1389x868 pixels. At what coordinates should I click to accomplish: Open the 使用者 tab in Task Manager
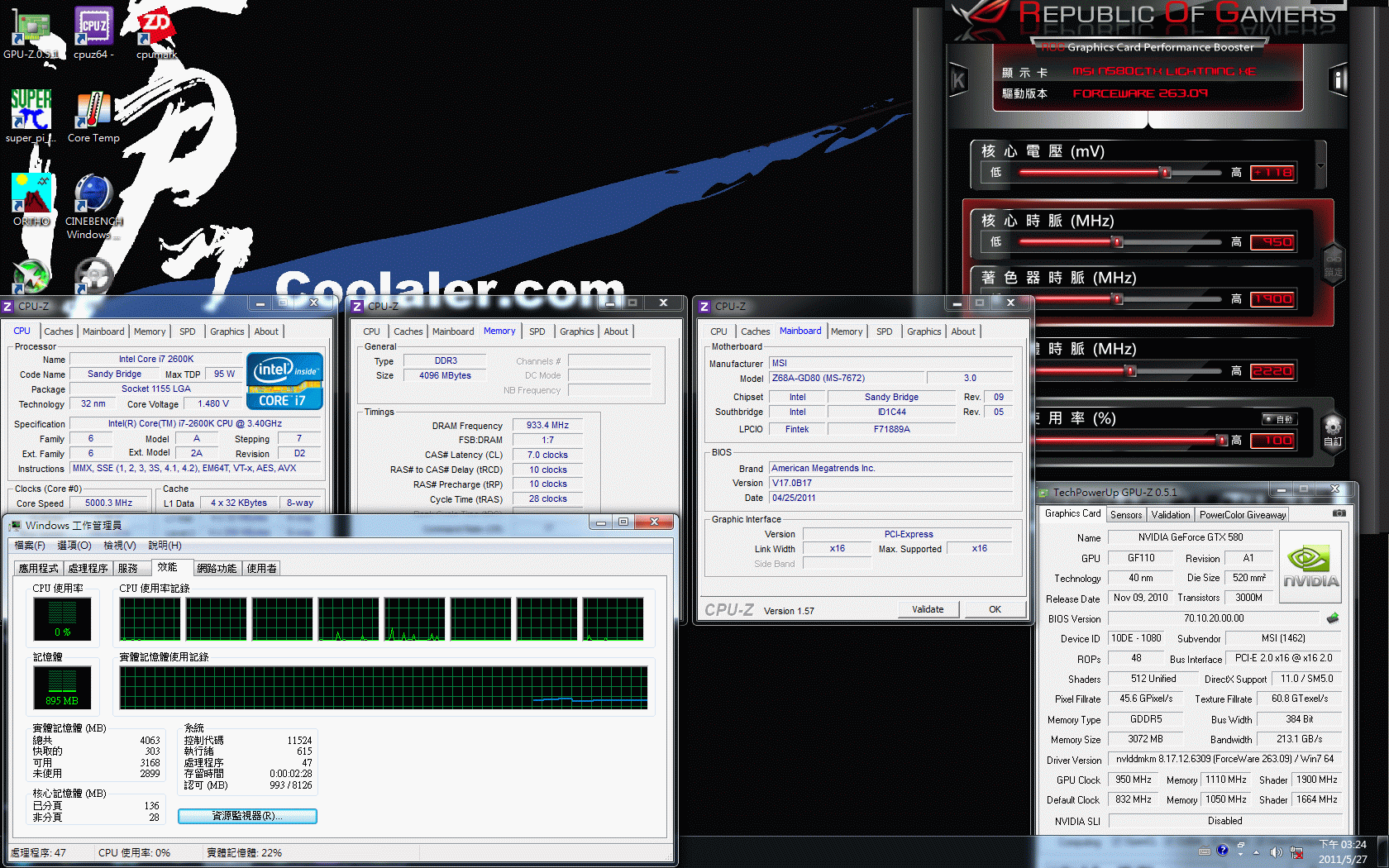(x=261, y=569)
